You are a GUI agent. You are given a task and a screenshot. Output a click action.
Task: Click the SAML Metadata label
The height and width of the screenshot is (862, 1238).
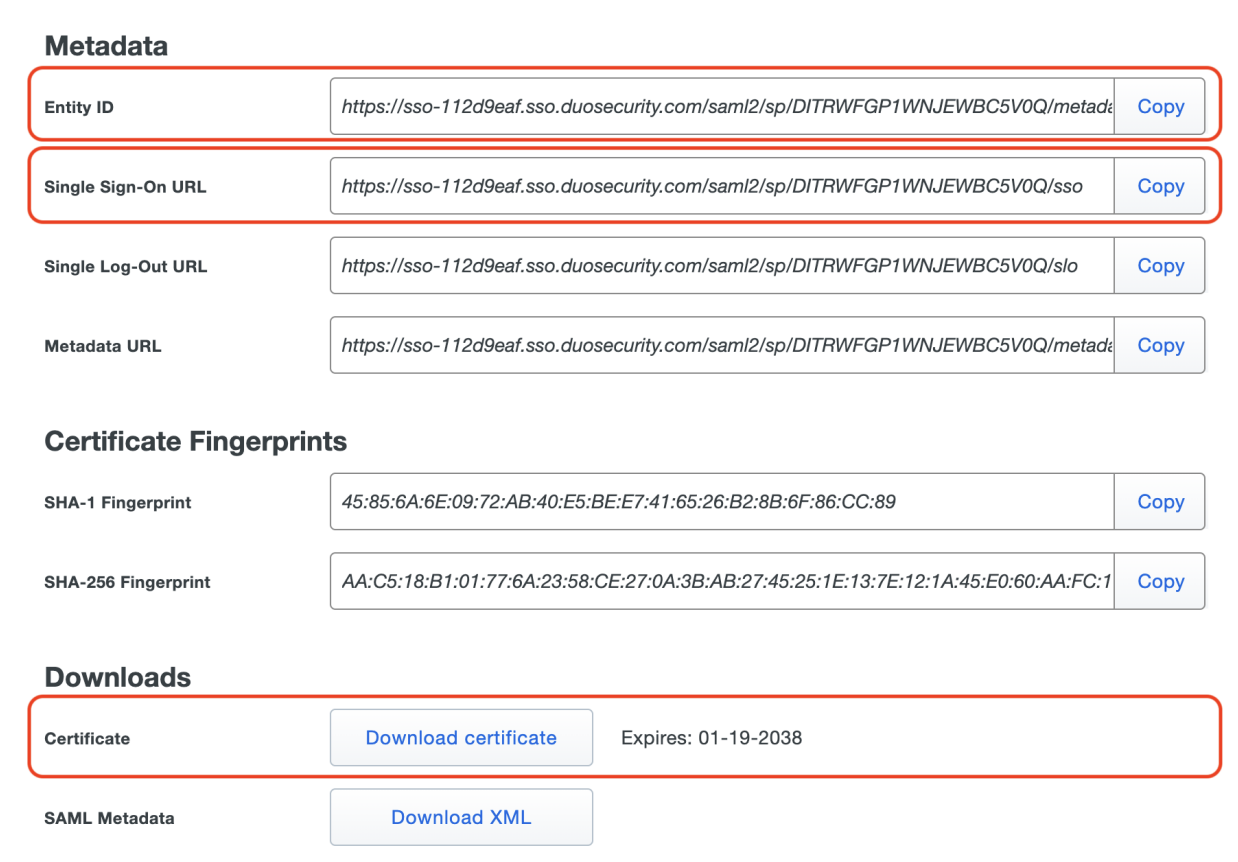coord(109,818)
